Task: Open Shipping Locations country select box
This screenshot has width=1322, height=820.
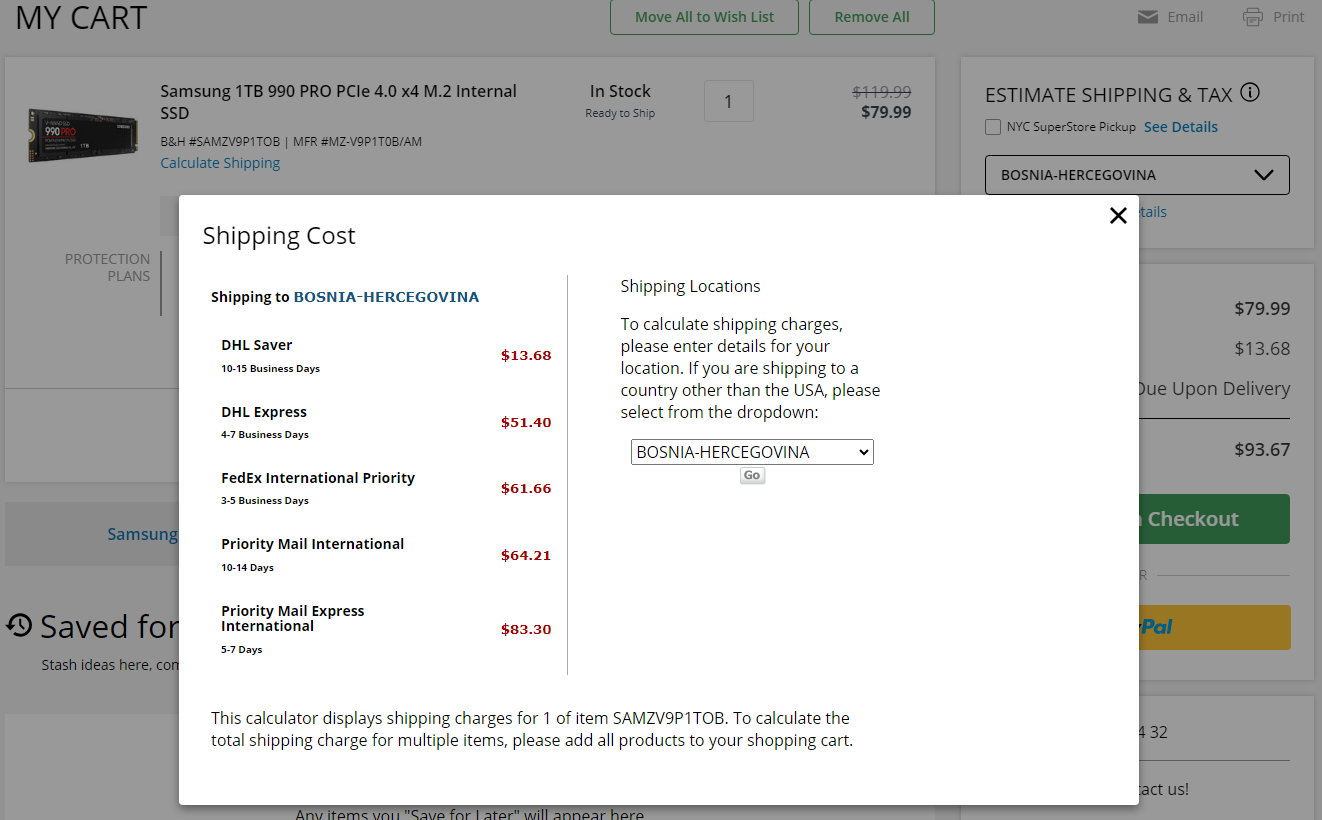Action: (x=752, y=452)
